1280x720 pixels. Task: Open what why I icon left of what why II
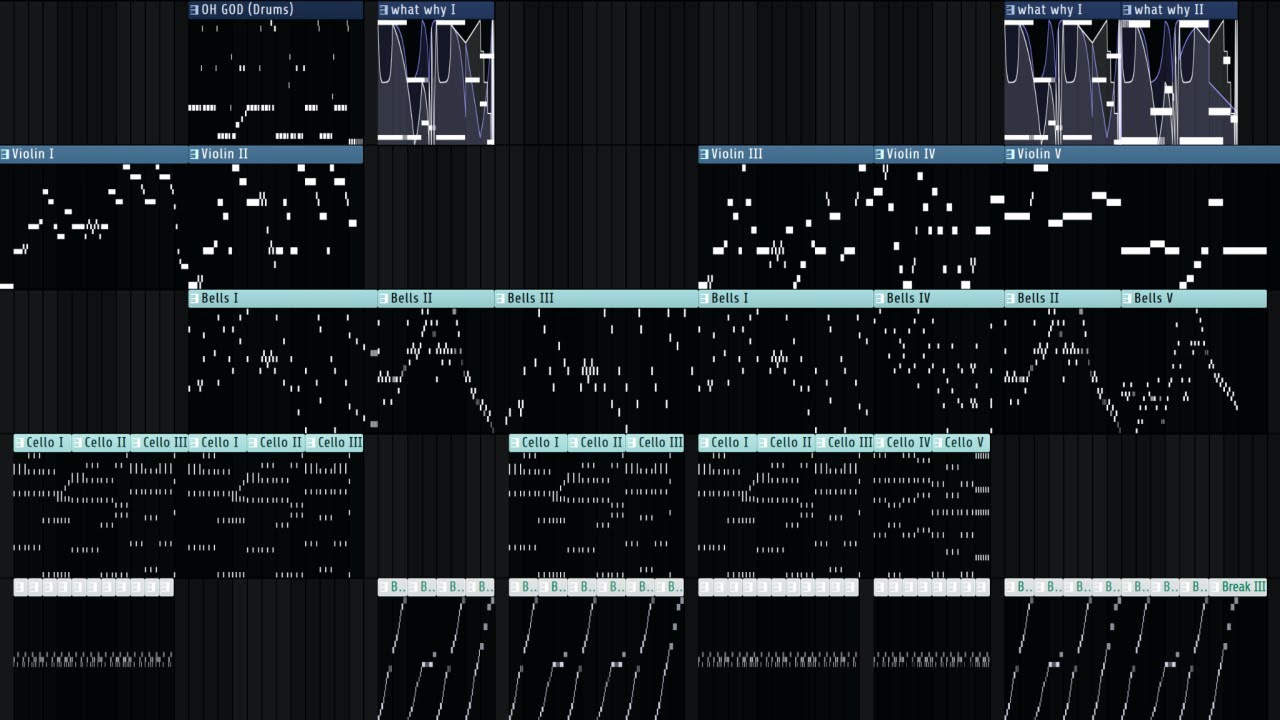1011,10
